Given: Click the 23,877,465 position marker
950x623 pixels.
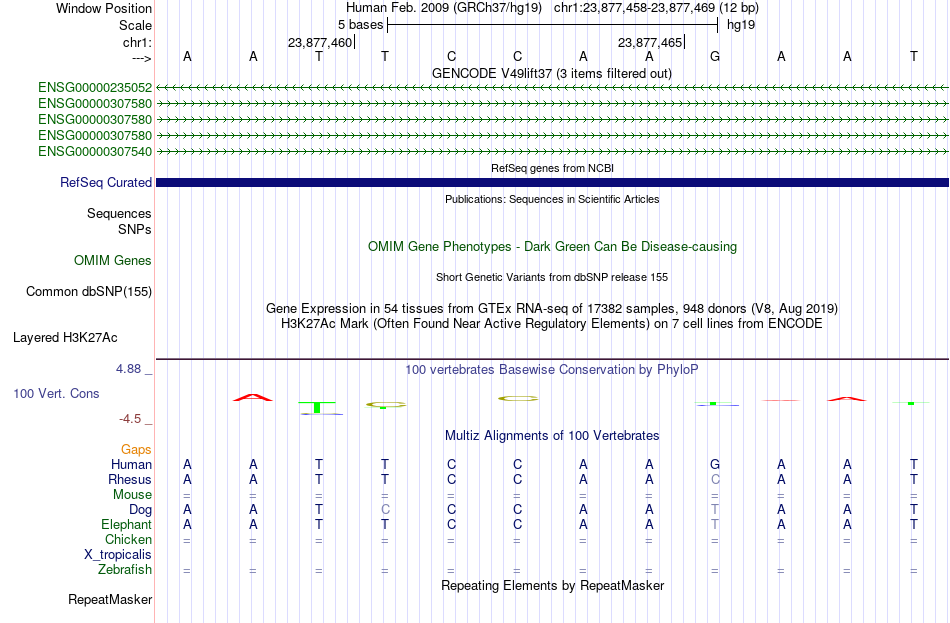Looking at the screenshot, I should pyautogui.click(x=650, y=42).
